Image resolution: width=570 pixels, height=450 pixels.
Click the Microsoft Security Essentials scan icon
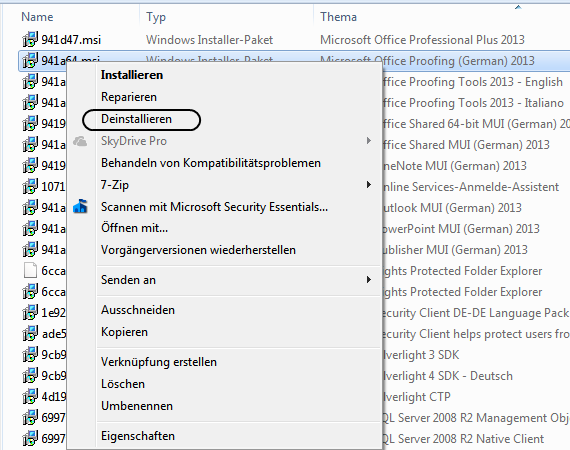(80, 206)
